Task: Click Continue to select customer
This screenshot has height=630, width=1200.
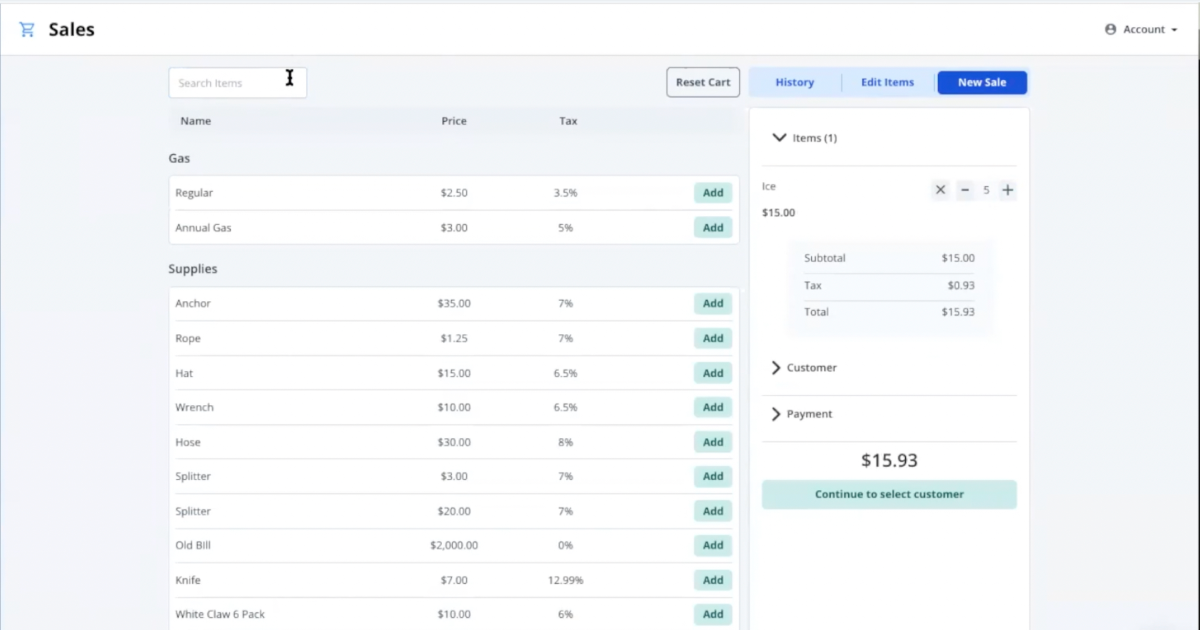Action: pos(889,494)
